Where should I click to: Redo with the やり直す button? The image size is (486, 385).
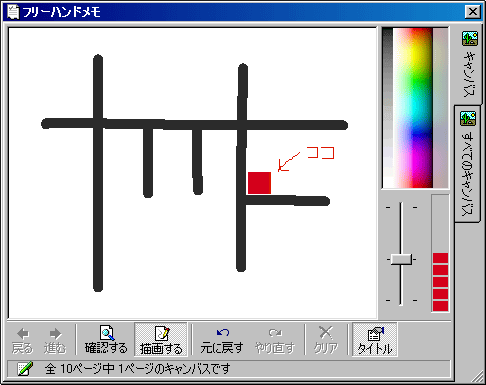(x=275, y=340)
